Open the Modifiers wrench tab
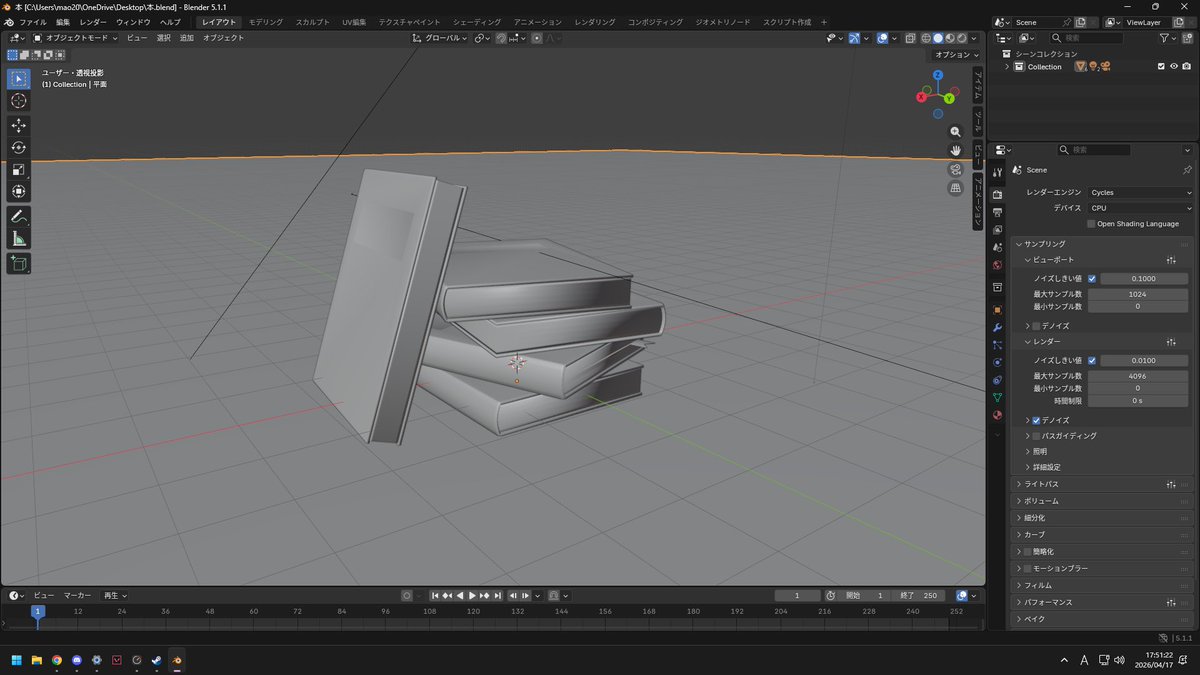1200x675 pixels. (997, 327)
